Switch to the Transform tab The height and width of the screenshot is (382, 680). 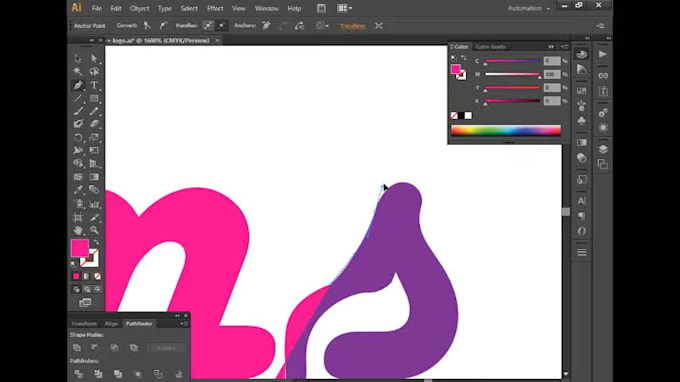coord(84,323)
